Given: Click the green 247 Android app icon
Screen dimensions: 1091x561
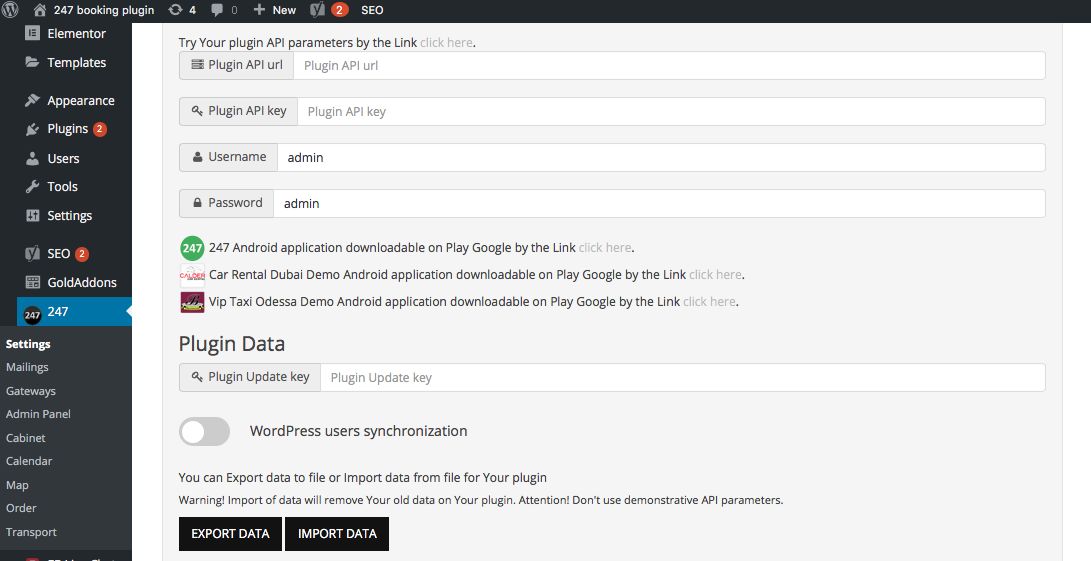Looking at the screenshot, I should [x=192, y=248].
